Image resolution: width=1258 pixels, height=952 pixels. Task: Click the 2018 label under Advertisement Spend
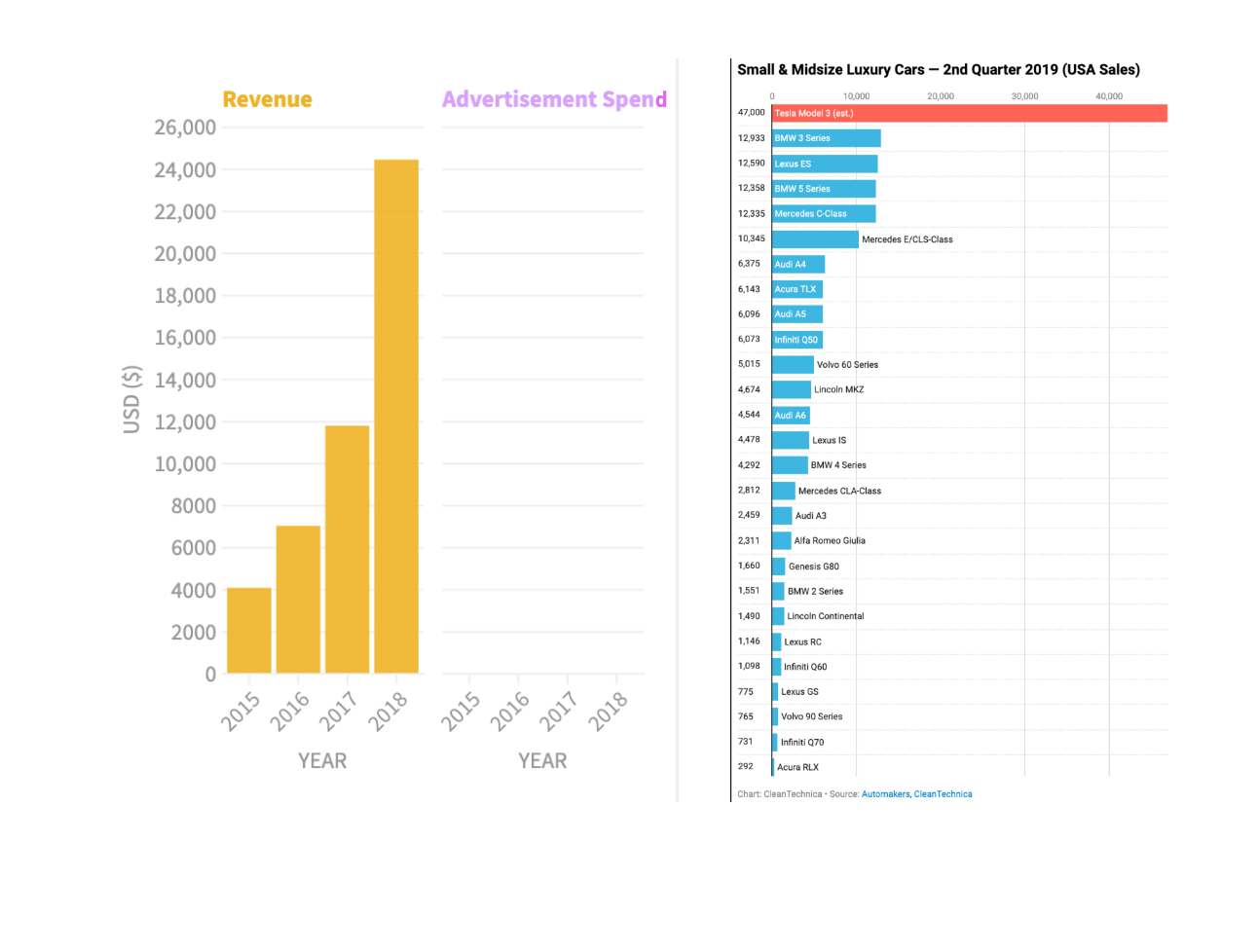(608, 712)
